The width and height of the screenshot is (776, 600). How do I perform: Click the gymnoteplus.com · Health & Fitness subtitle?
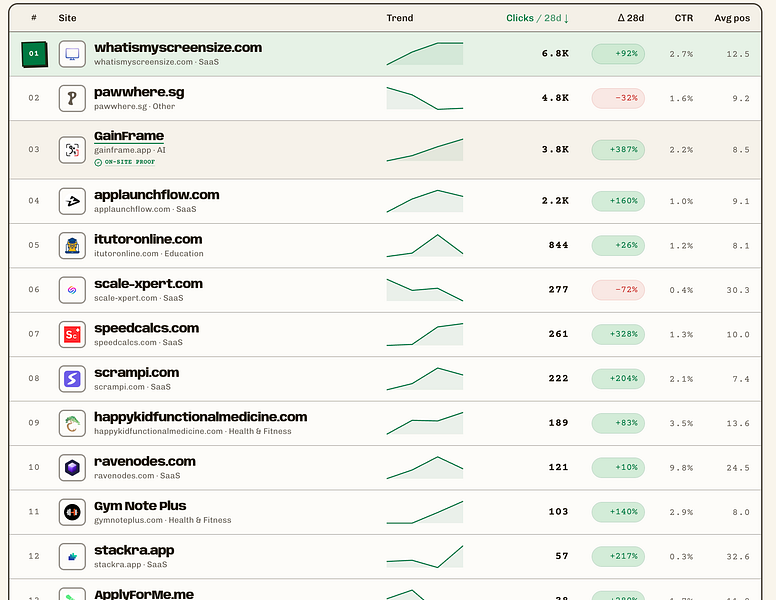click(x=163, y=520)
